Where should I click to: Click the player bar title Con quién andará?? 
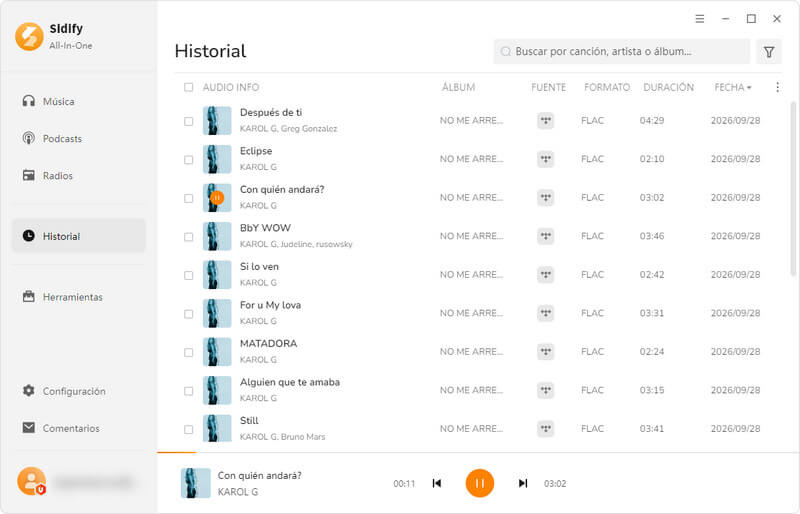[260, 475]
